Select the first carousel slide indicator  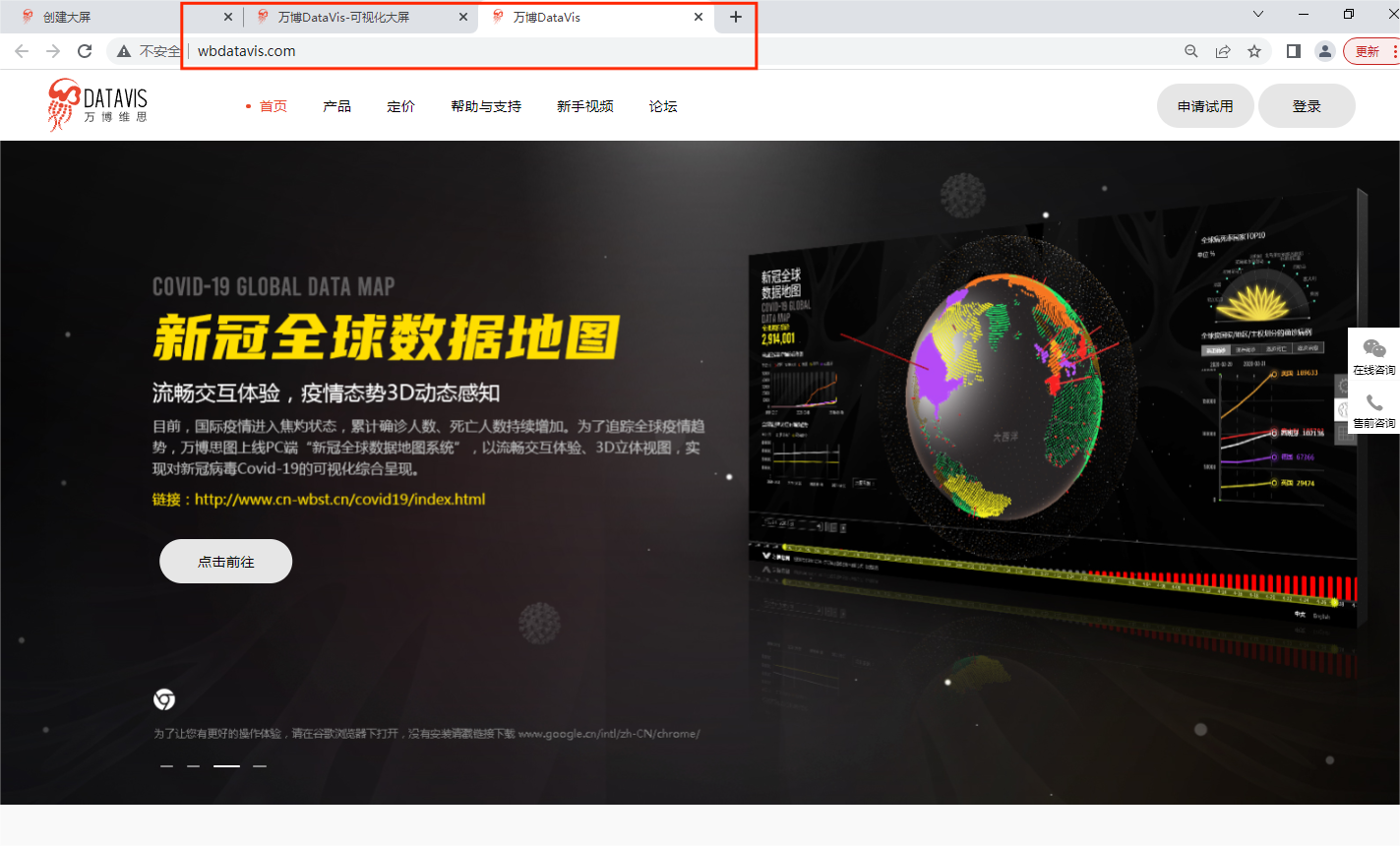click(166, 765)
